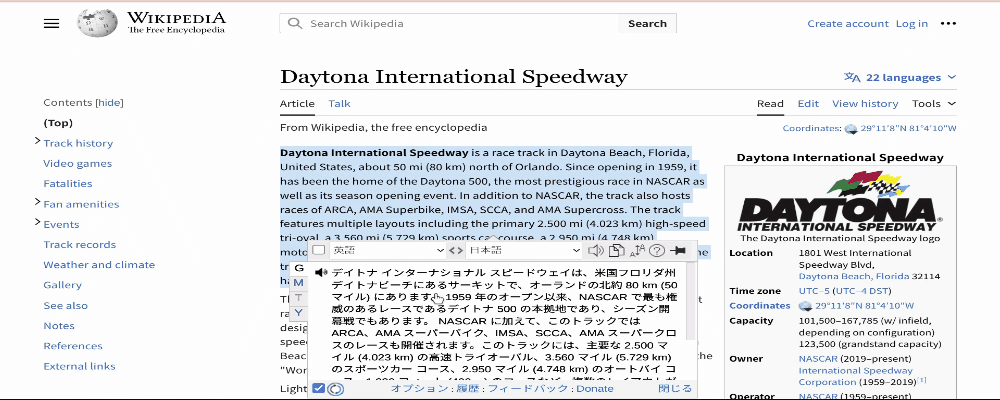The height and width of the screenshot is (400, 1000).
Task: Jump to Fatalities section
Action: [x=68, y=183]
